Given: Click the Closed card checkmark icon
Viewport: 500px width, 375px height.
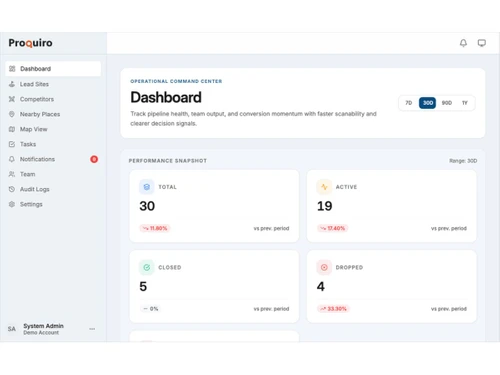Looking at the screenshot, I should 147,267.
